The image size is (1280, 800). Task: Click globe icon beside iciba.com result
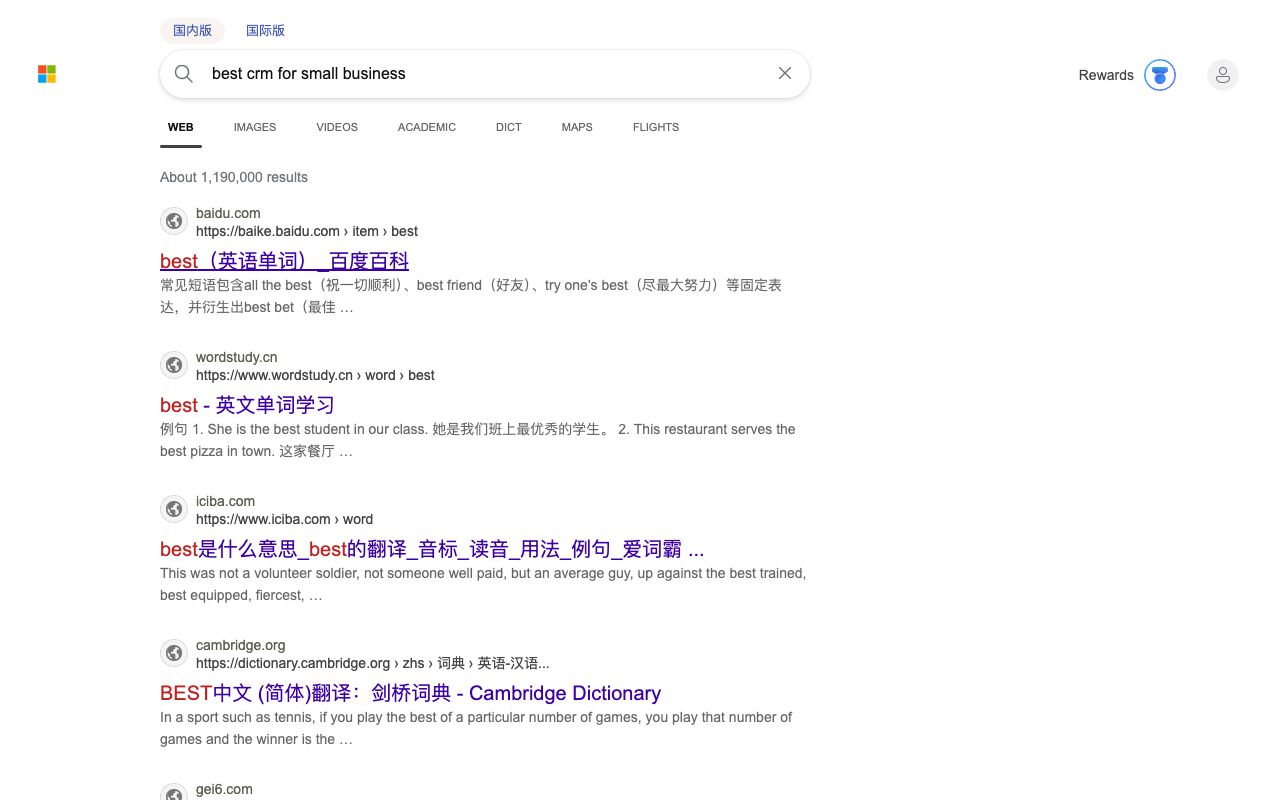pyautogui.click(x=174, y=509)
